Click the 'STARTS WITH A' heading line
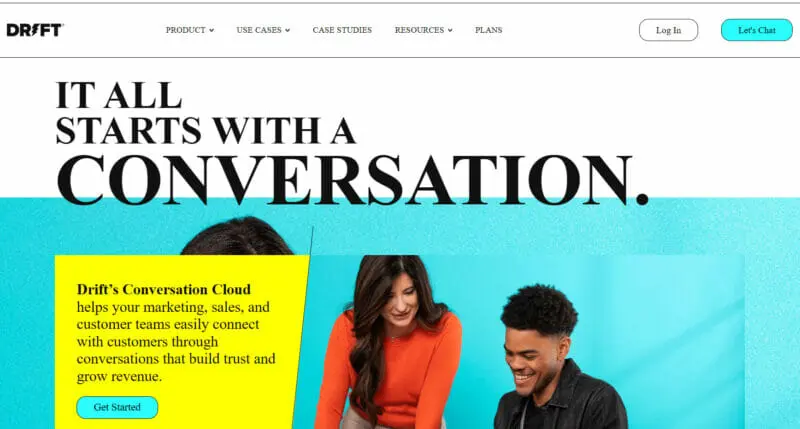This screenshot has height=429, width=800. coord(205,131)
